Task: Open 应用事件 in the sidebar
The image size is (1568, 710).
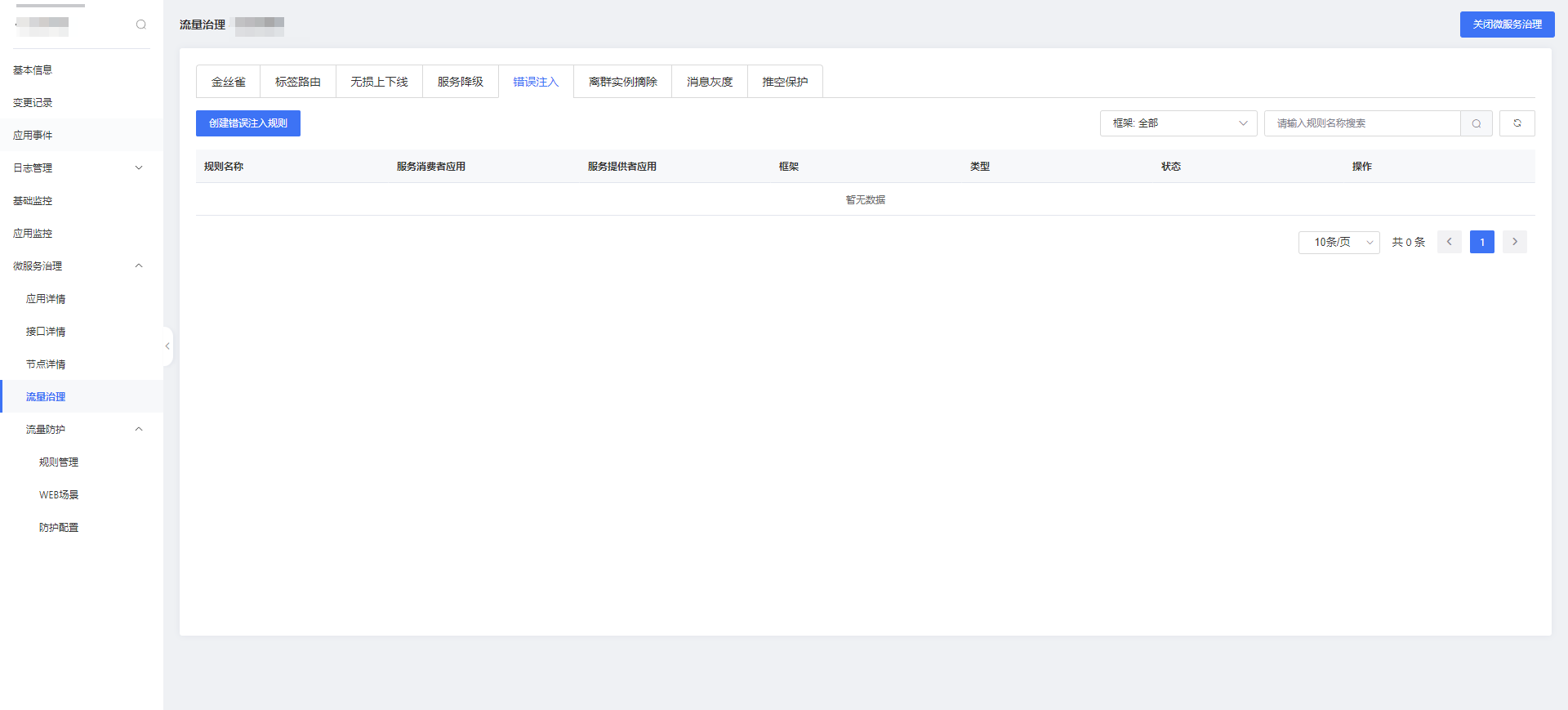Action: [33, 135]
